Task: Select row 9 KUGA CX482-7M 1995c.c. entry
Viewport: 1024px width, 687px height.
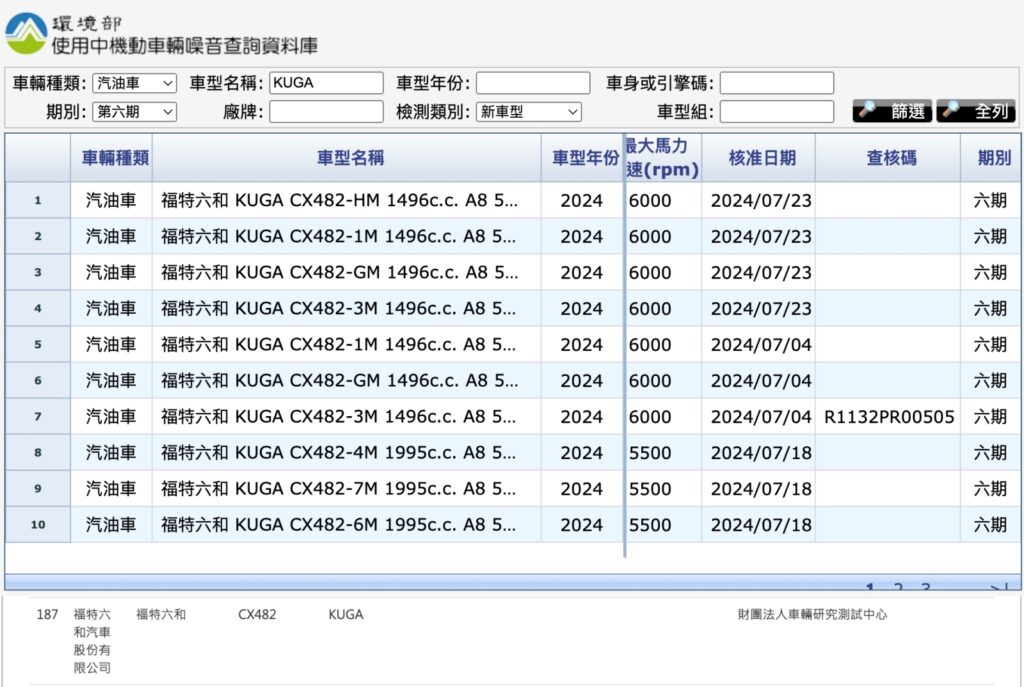Action: pyautogui.click(x=338, y=488)
